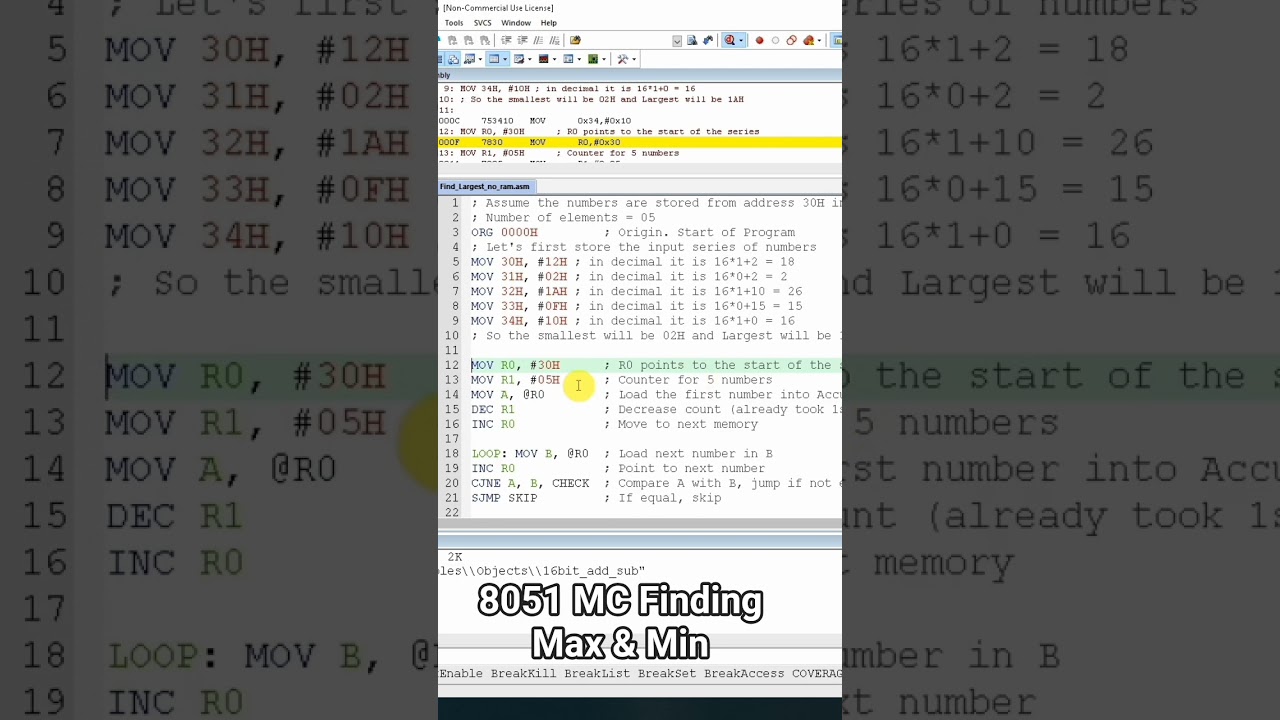Open the Tools menu

click(454, 23)
